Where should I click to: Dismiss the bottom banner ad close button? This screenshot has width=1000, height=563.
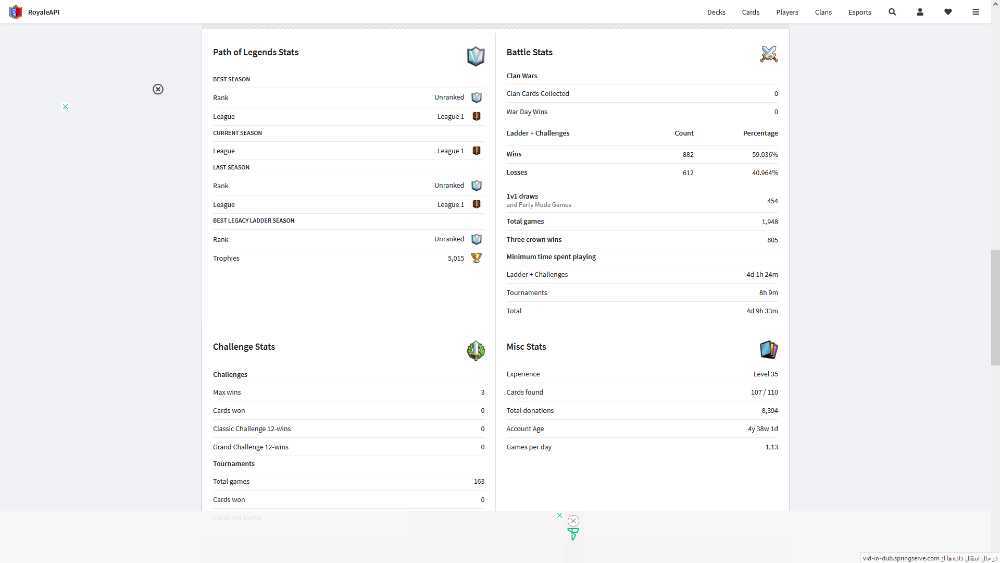[573, 520]
